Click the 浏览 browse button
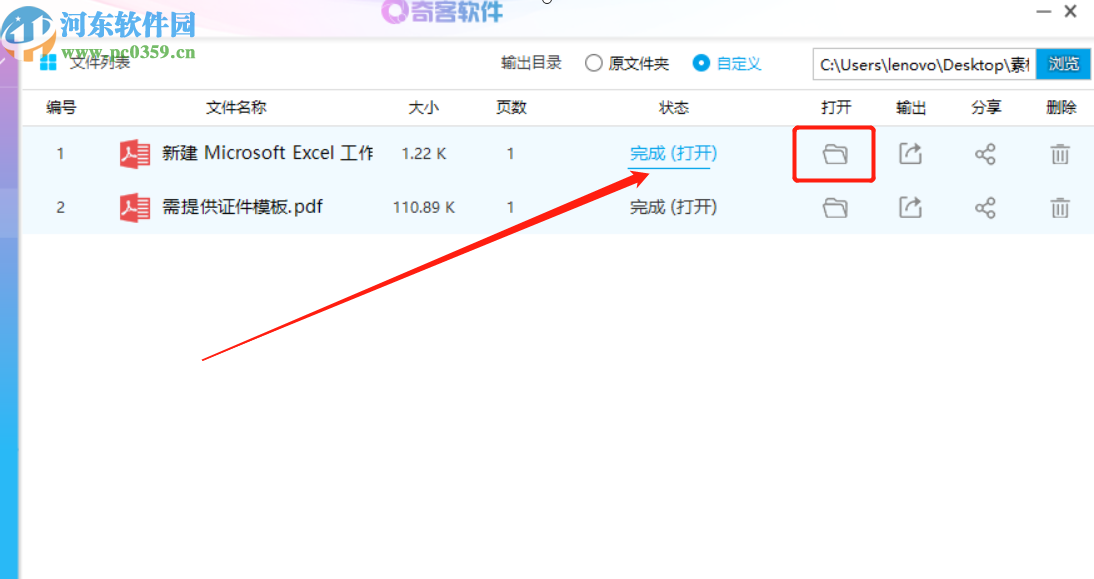The width and height of the screenshot is (1094, 579). click(x=1063, y=64)
